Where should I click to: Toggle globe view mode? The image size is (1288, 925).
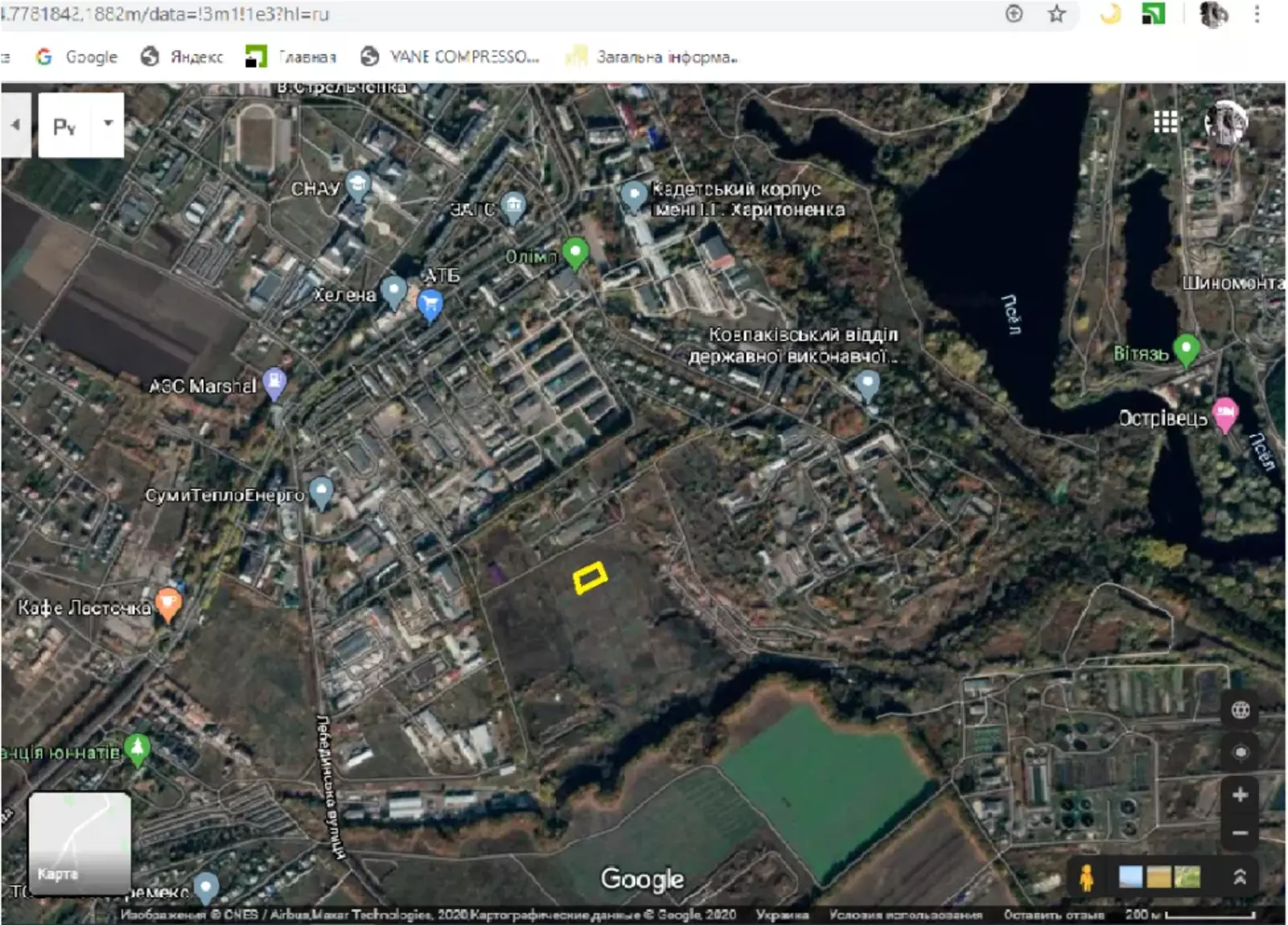click(1241, 709)
